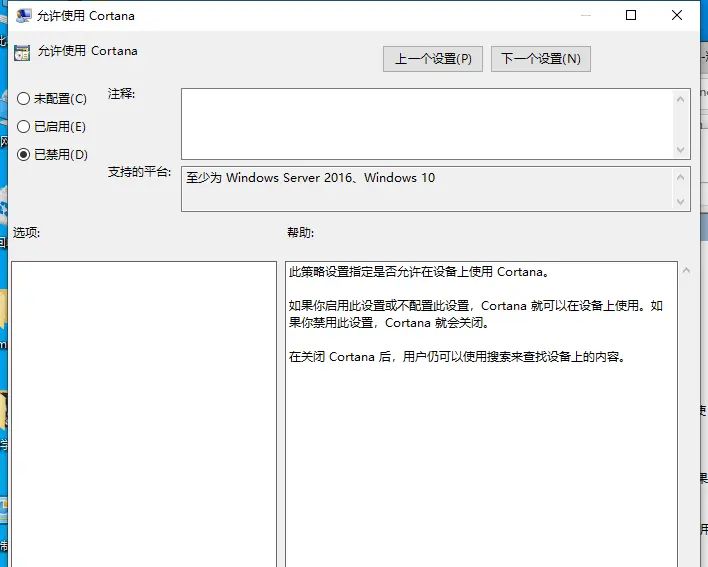This screenshot has width=708, height=567.
Task: Click the supported platform box scroll down arrow
Action: click(x=680, y=201)
